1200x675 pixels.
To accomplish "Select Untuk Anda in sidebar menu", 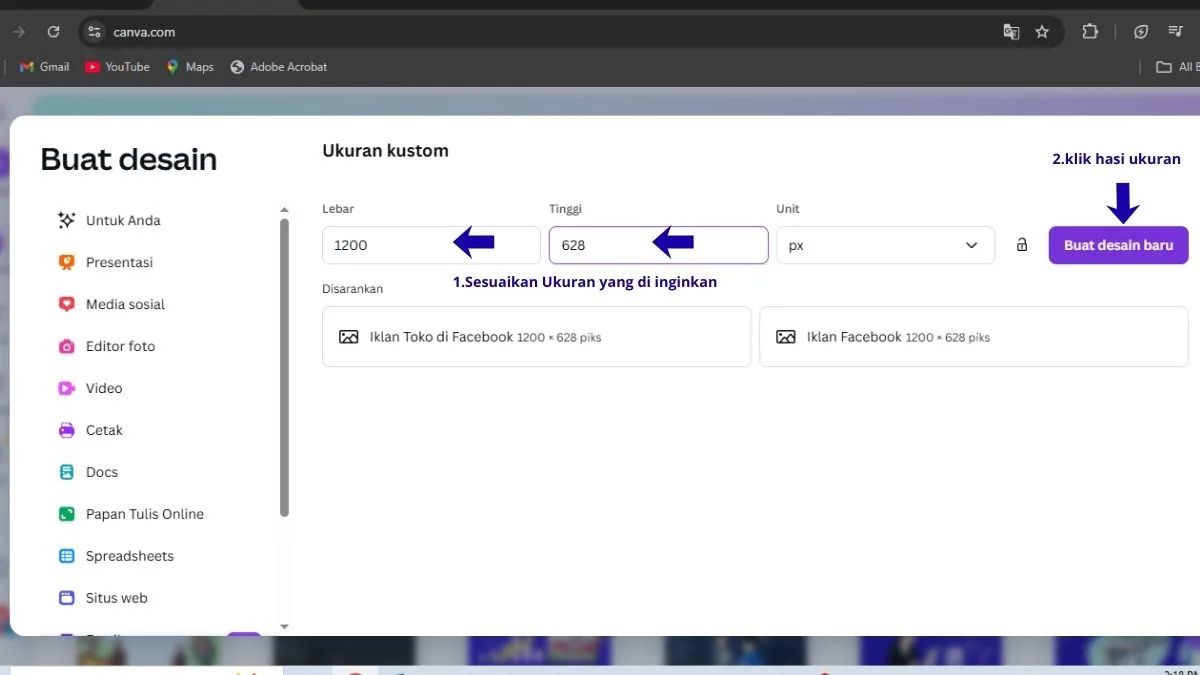I will click(123, 220).
